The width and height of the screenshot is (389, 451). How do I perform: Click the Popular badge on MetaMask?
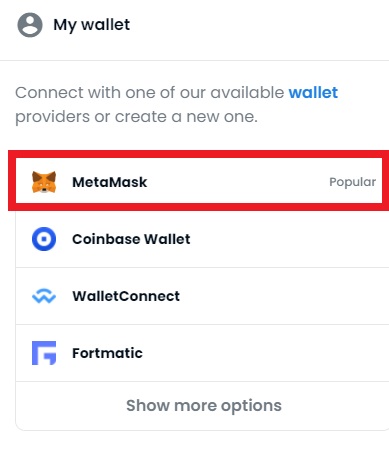[353, 182]
